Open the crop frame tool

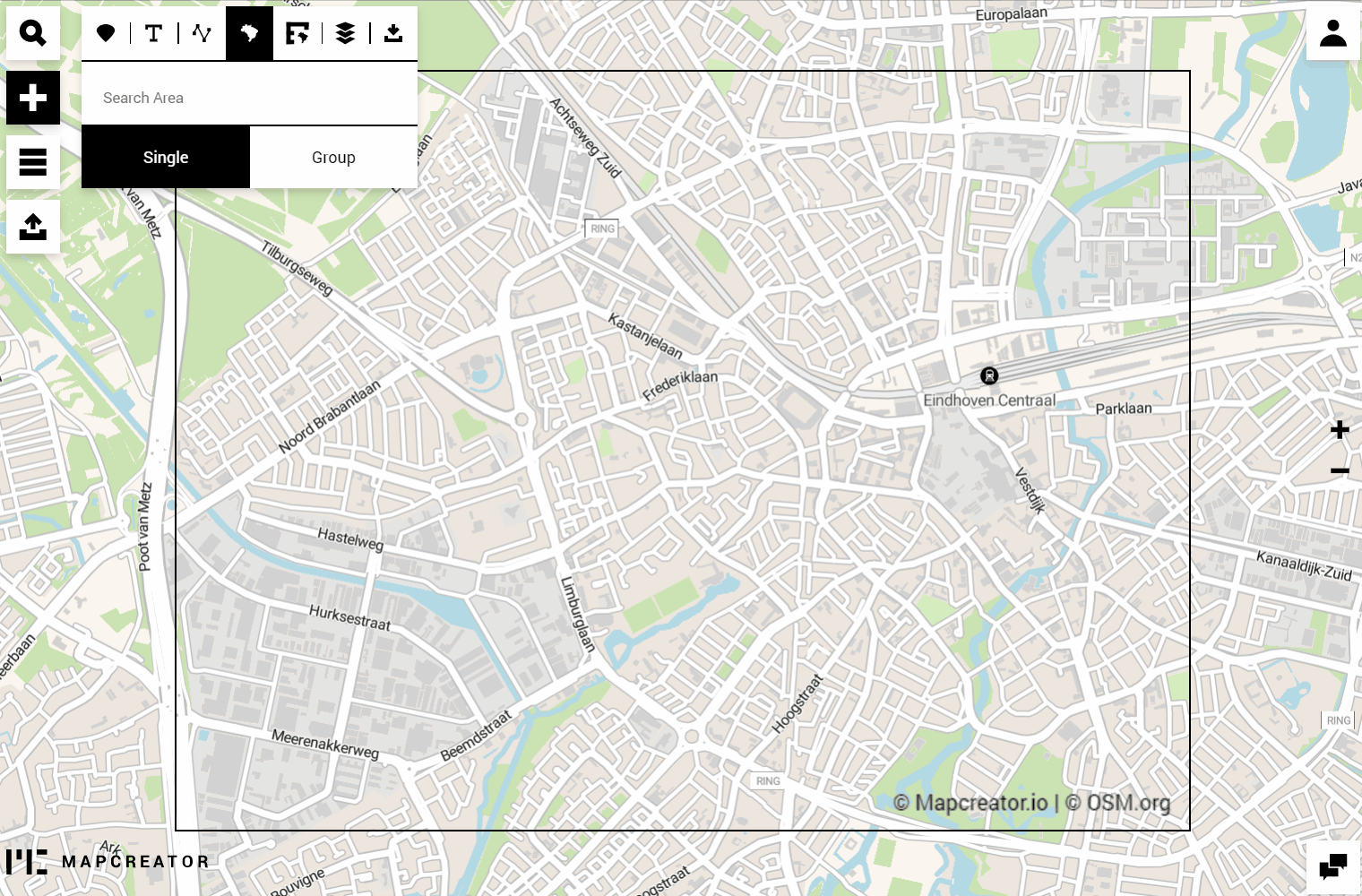pos(297,33)
